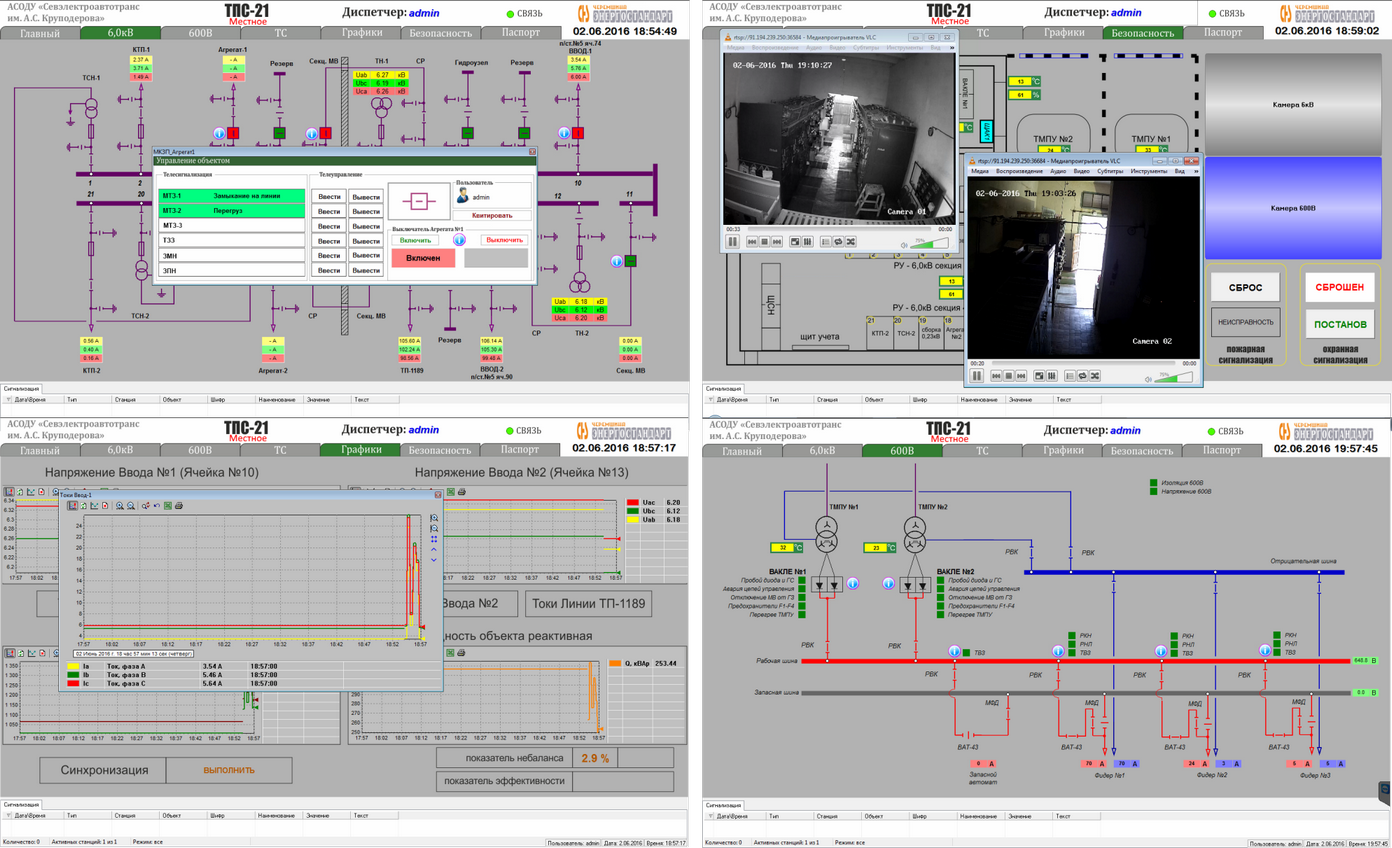This screenshot has height=848, width=1392.
Task: Toggle the Изоляция 600В green indicator
Action: coord(1153,482)
